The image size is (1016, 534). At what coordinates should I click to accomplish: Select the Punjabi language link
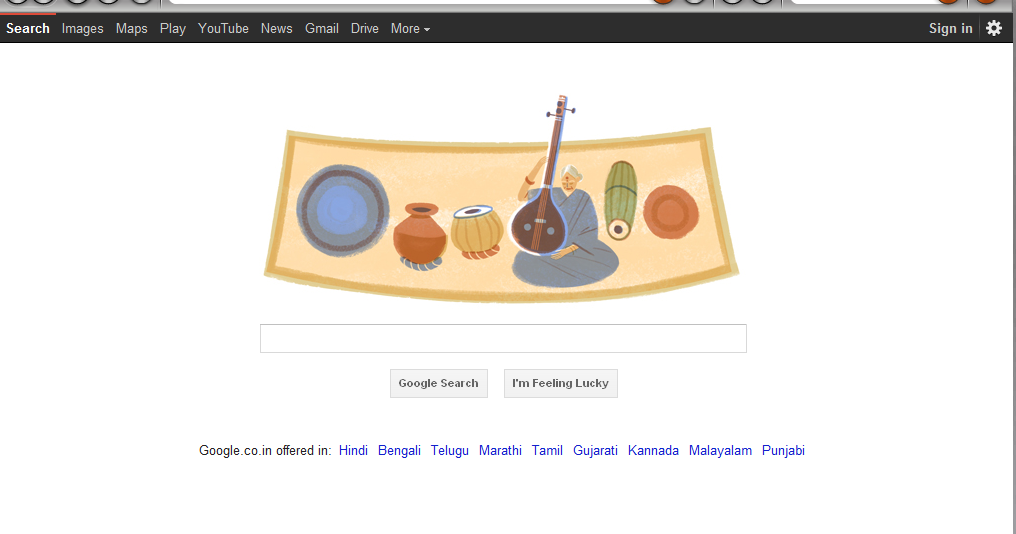click(x=783, y=450)
